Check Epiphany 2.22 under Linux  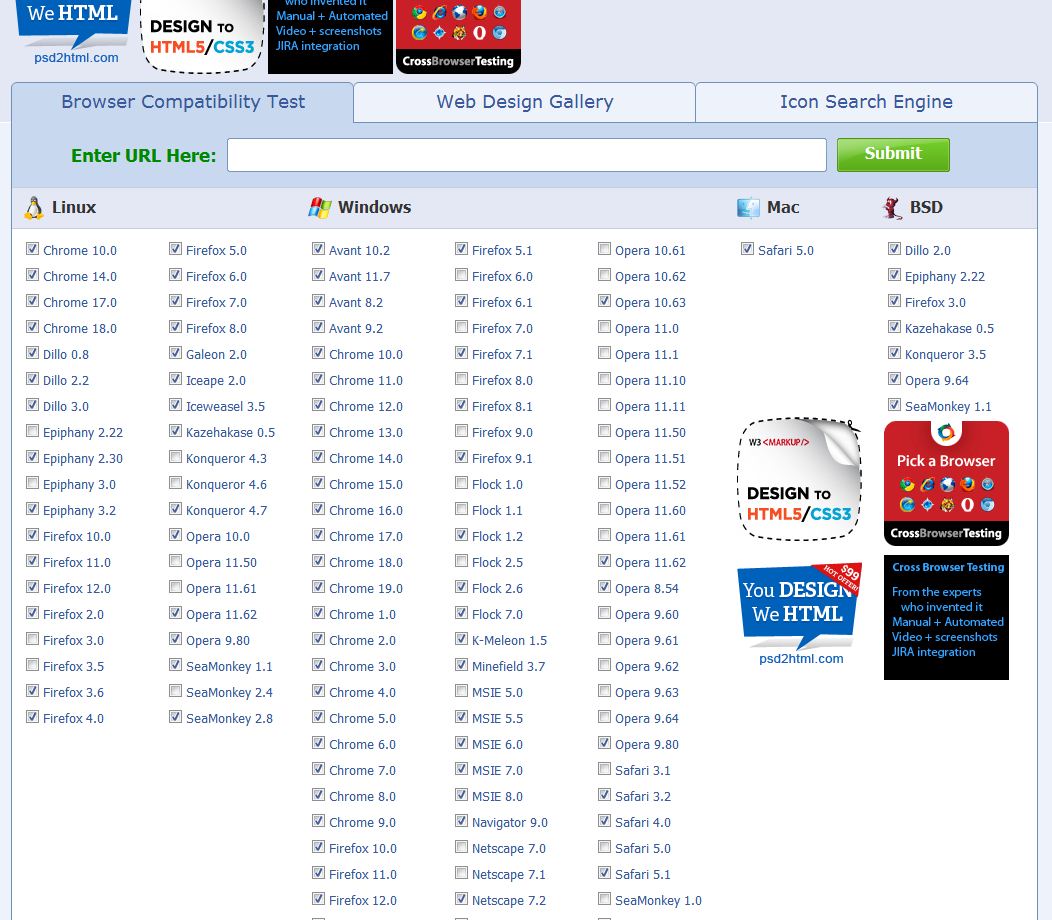pyautogui.click(x=33, y=430)
